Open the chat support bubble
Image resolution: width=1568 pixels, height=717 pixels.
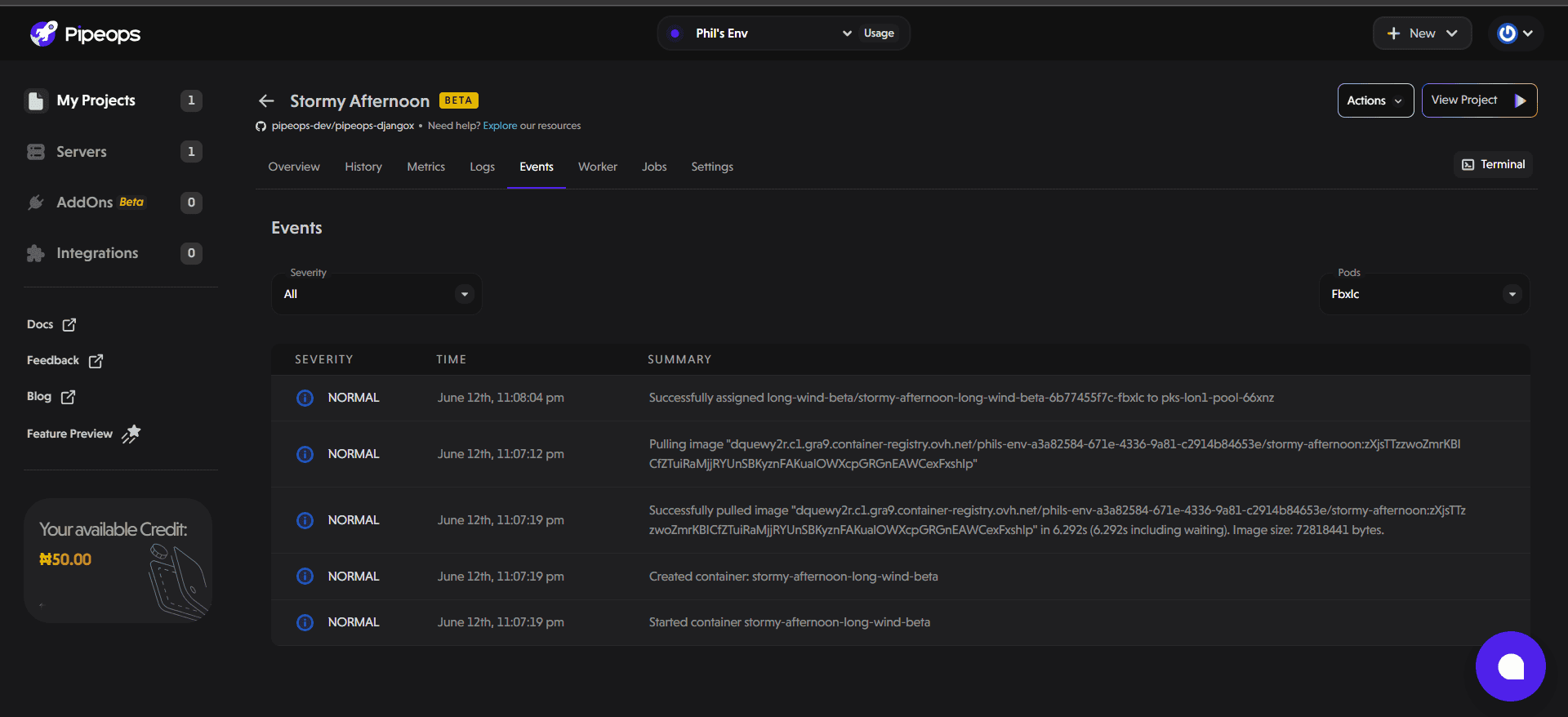click(1510, 666)
